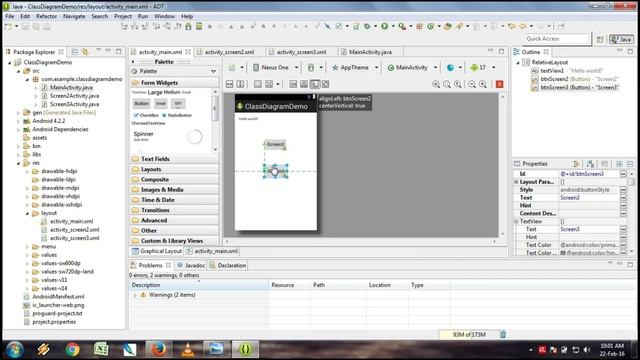Collapse RelativeLayout in the Outline

[x=518, y=62]
